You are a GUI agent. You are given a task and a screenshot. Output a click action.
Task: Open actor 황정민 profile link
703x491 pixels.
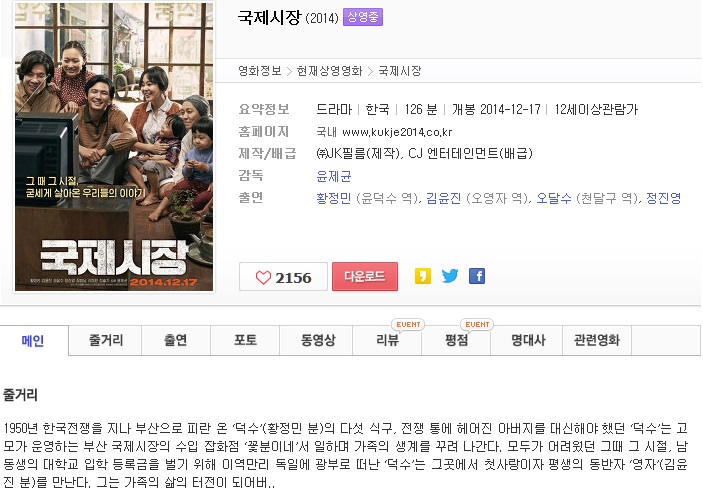(x=334, y=198)
